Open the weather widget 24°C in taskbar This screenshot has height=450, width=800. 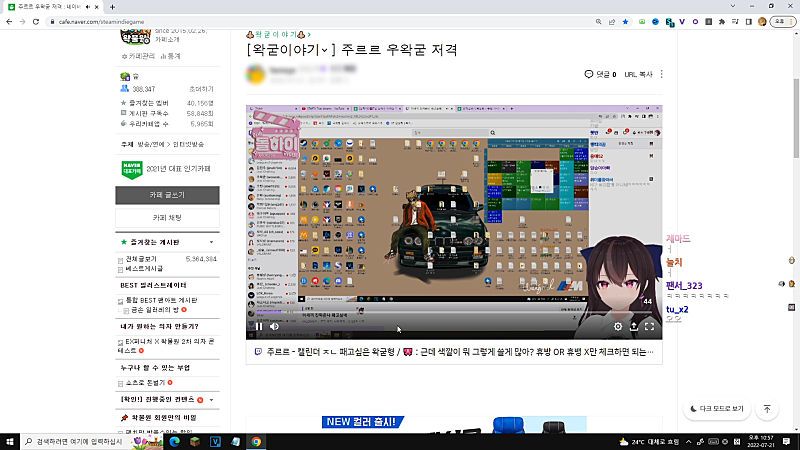tap(649, 442)
